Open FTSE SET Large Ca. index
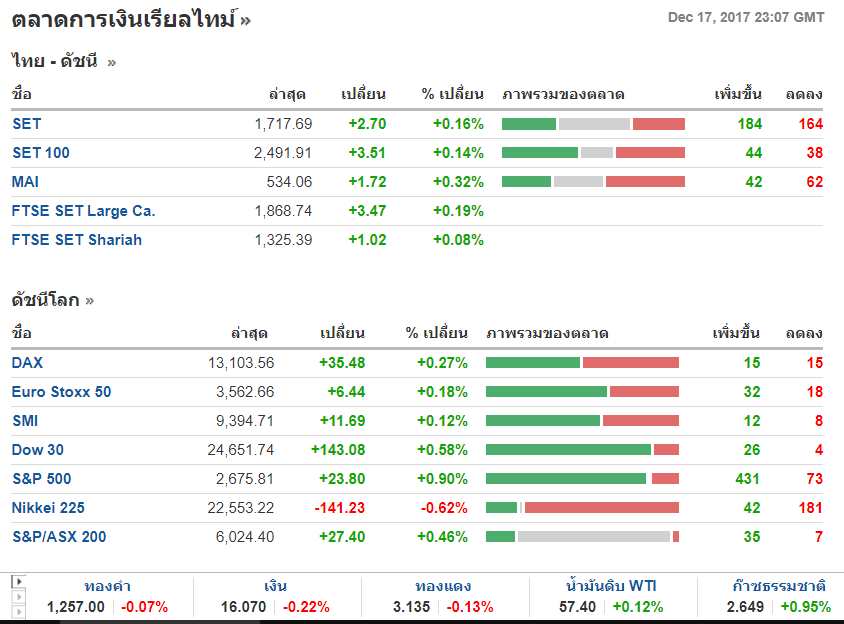 [83, 211]
